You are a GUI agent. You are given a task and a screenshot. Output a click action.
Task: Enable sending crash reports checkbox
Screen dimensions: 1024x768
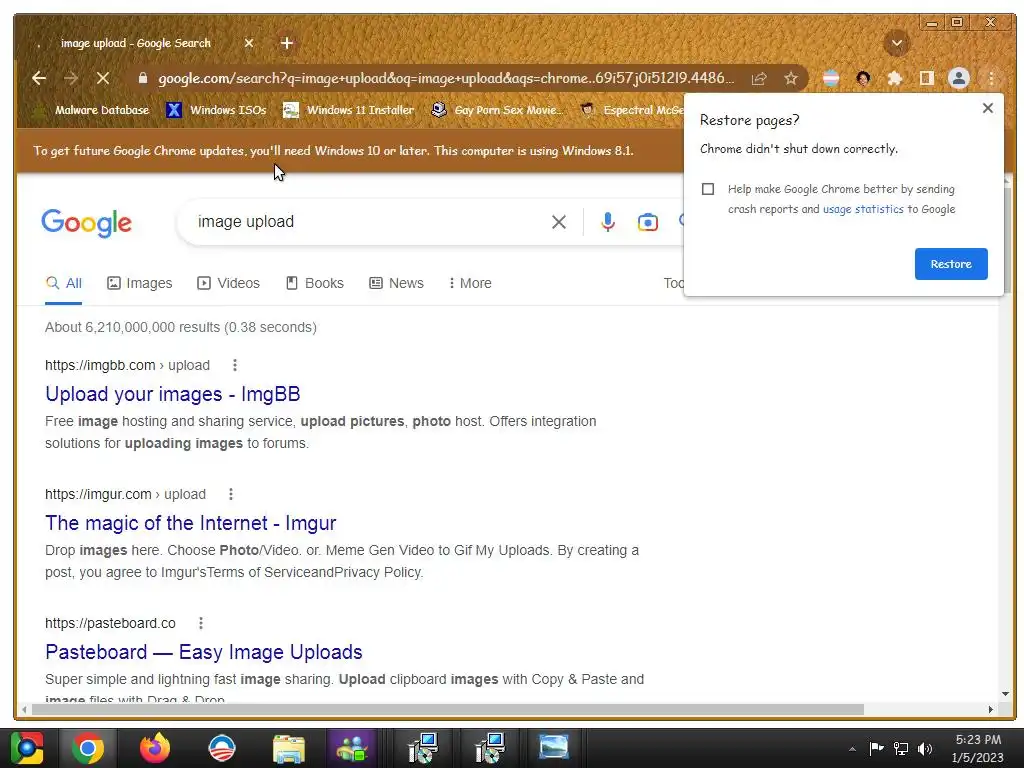click(708, 189)
